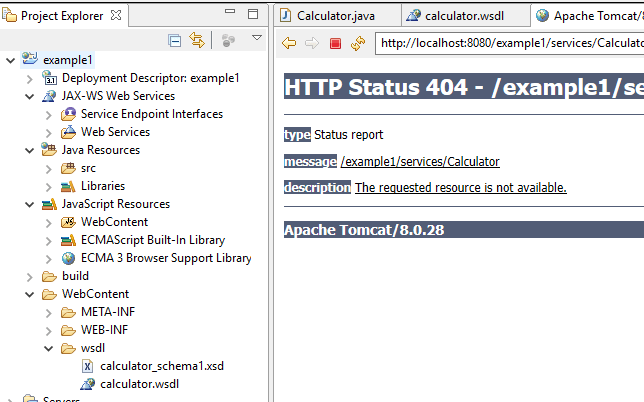Click the Collapse All icon in Project Explorer
Image resolution: width=644 pixels, height=402 pixels.
point(175,41)
